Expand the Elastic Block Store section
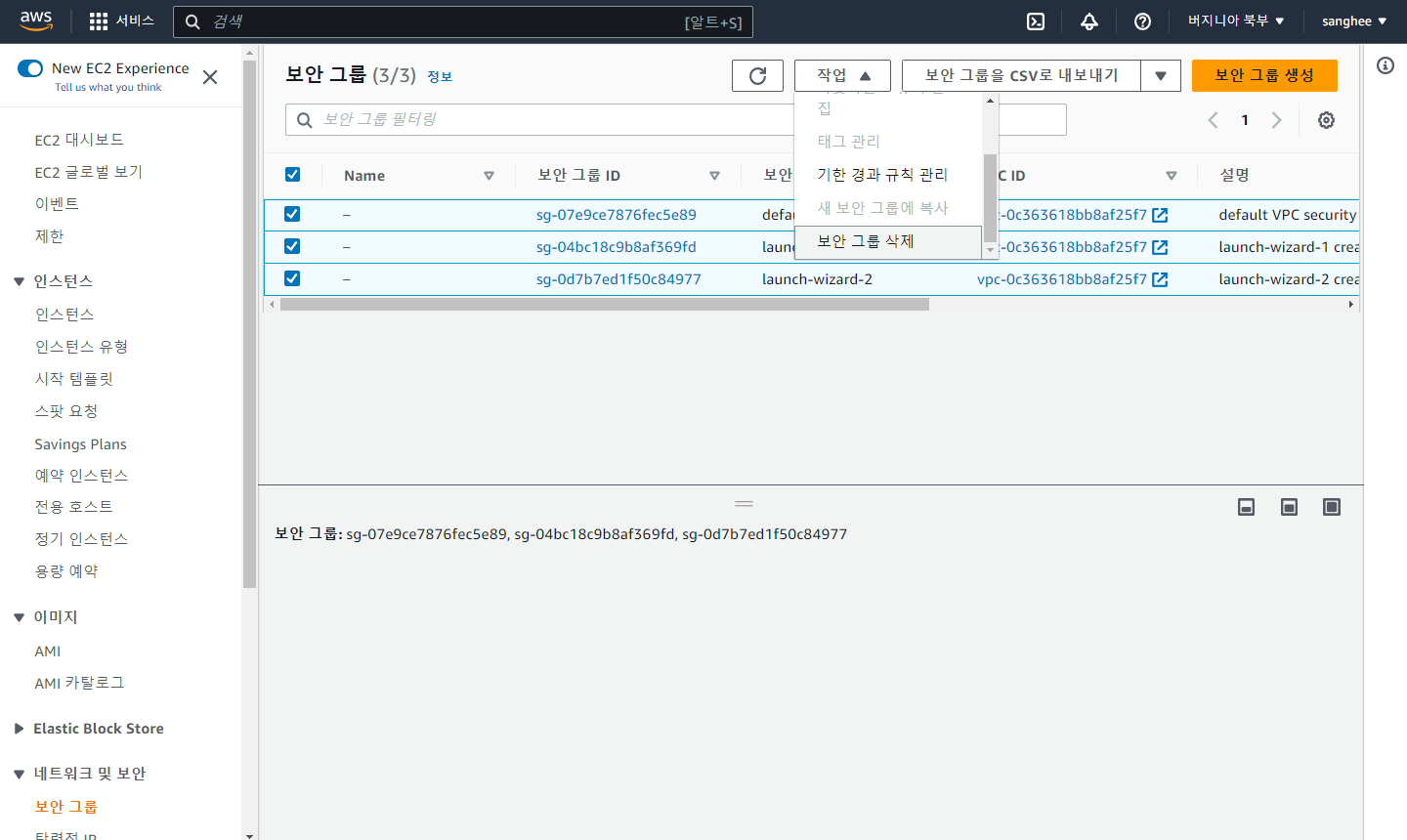This screenshot has height=840, width=1407. pyautogui.click(x=19, y=729)
